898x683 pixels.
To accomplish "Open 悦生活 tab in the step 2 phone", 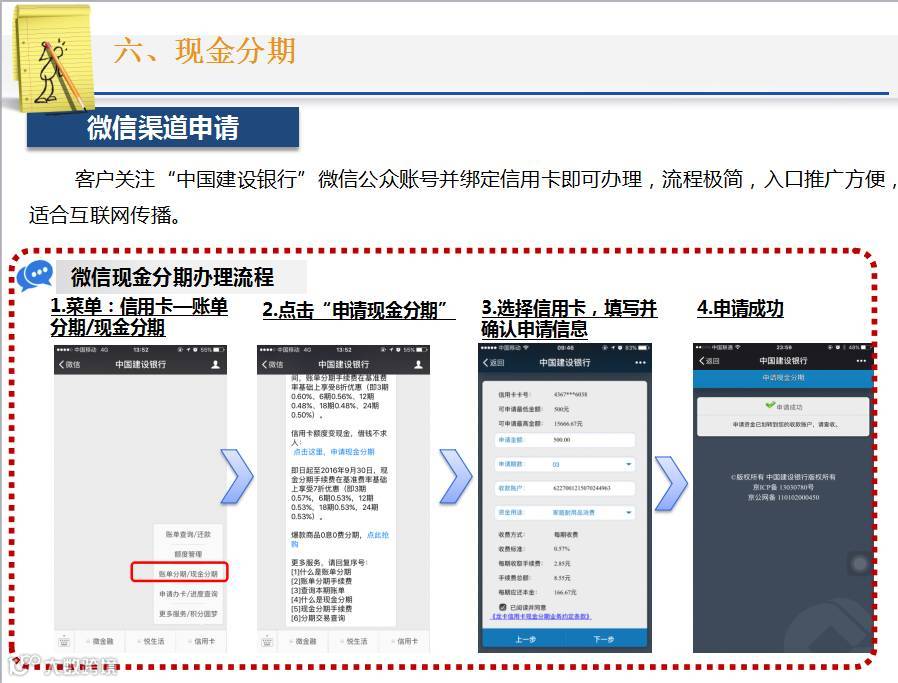I will coord(355,641).
